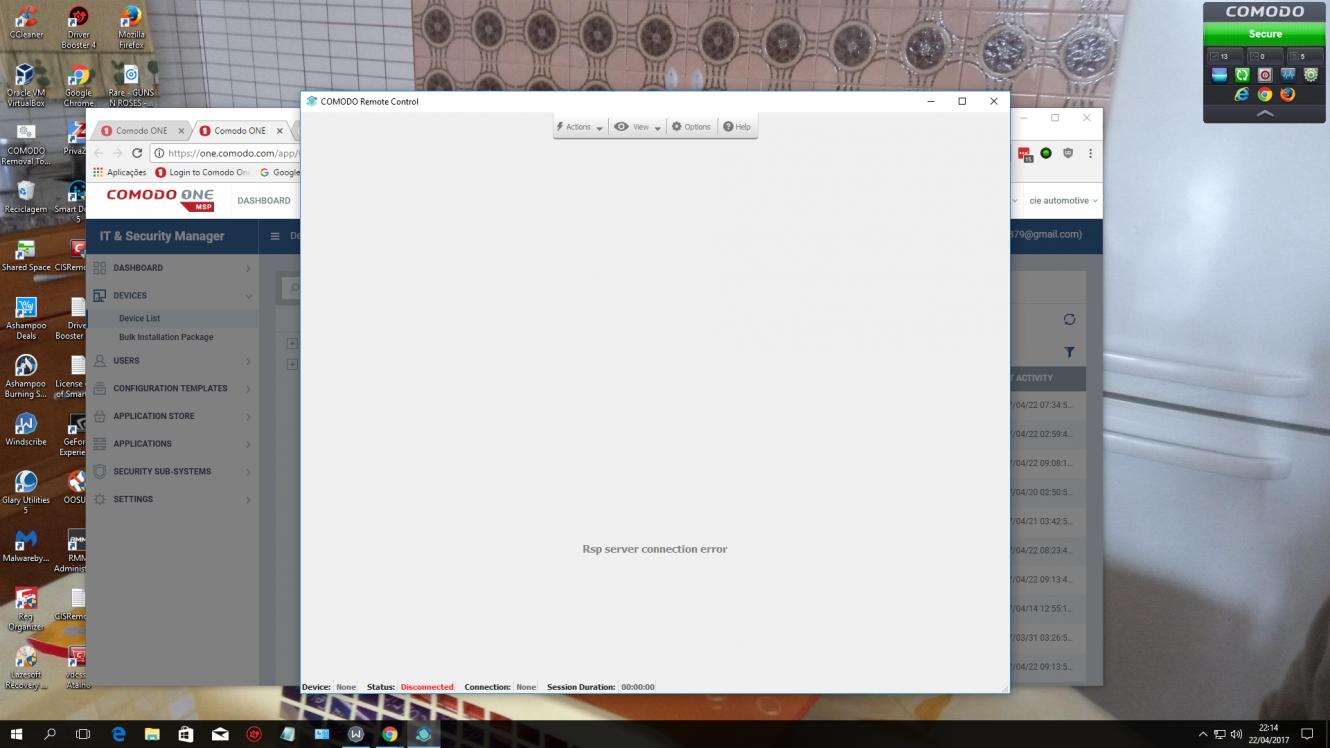The width and height of the screenshot is (1330, 748).
Task: Open the Windows Start menu
Action: [16, 734]
